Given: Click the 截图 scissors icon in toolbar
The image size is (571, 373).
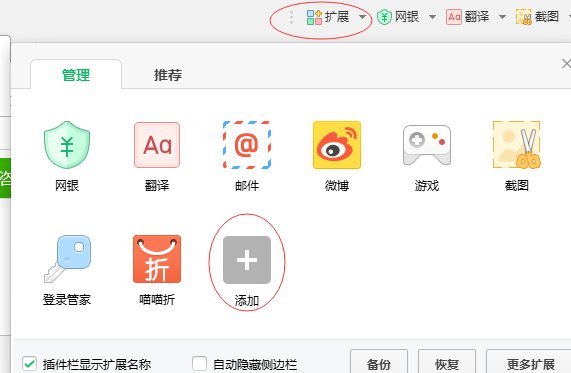Looking at the screenshot, I should [x=524, y=17].
